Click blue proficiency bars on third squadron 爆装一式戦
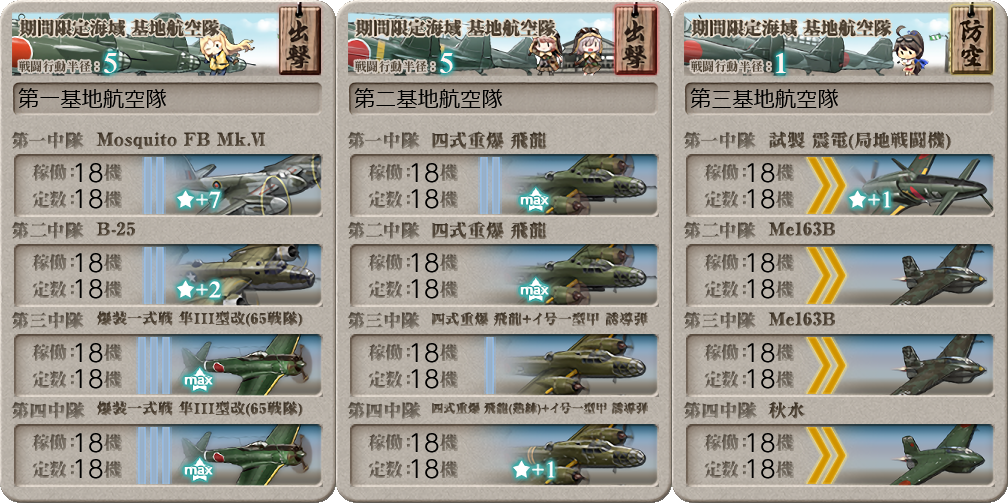The height and width of the screenshot is (503, 1008). point(154,365)
